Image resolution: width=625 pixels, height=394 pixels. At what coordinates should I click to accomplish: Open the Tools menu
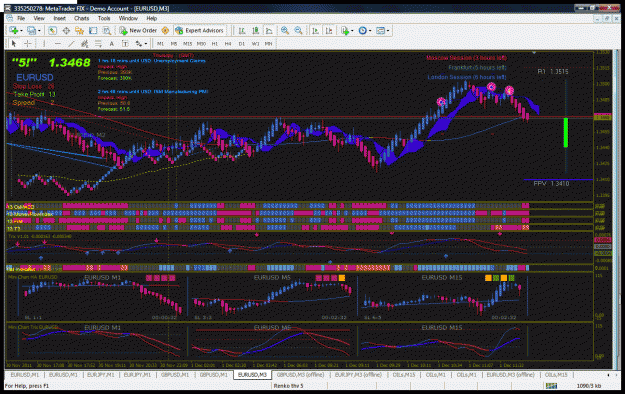(104, 18)
